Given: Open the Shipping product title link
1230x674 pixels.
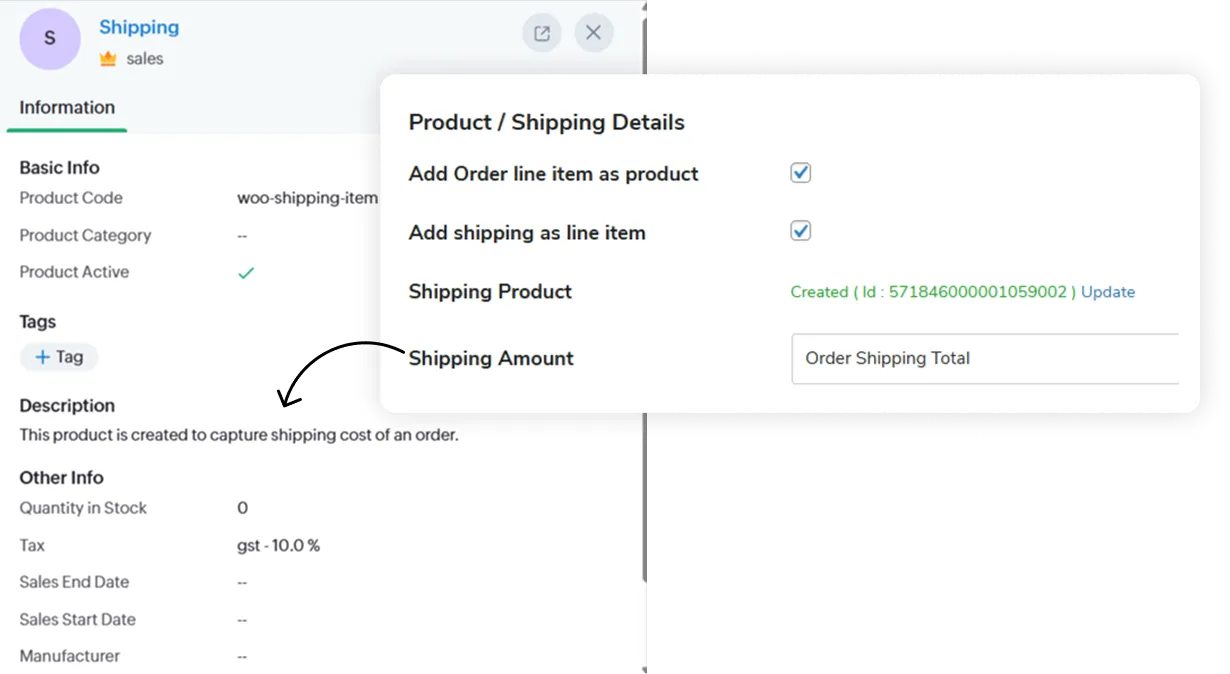Looking at the screenshot, I should [139, 27].
